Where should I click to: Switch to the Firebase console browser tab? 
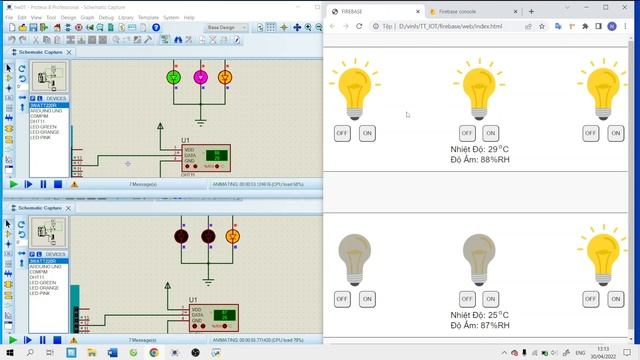[x=473, y=11]
